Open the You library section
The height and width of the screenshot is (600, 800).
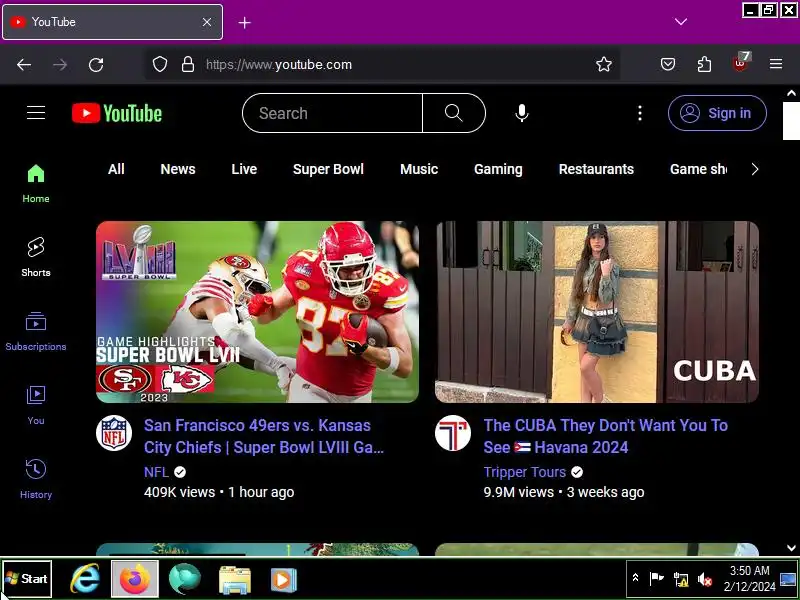coord(36,406)
